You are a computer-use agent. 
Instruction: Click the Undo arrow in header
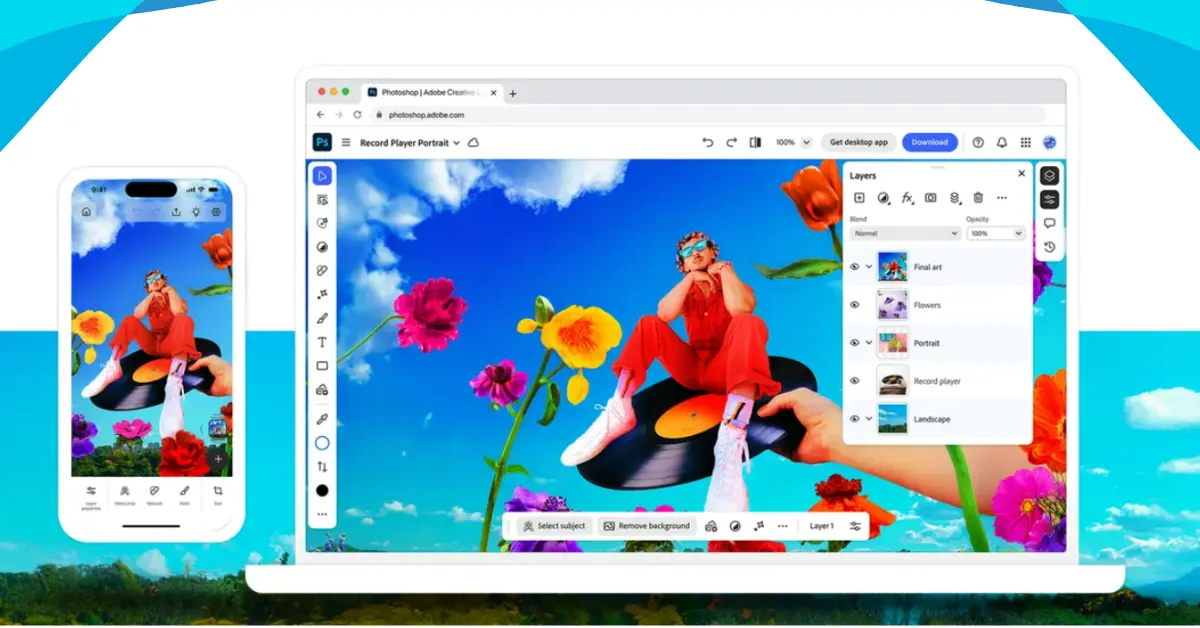pos(708,143)
